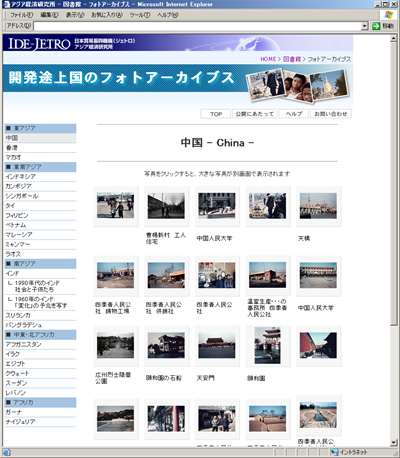
Task: Click the status bar page icon
Action: pyautogui.click(x=6, y=452)
